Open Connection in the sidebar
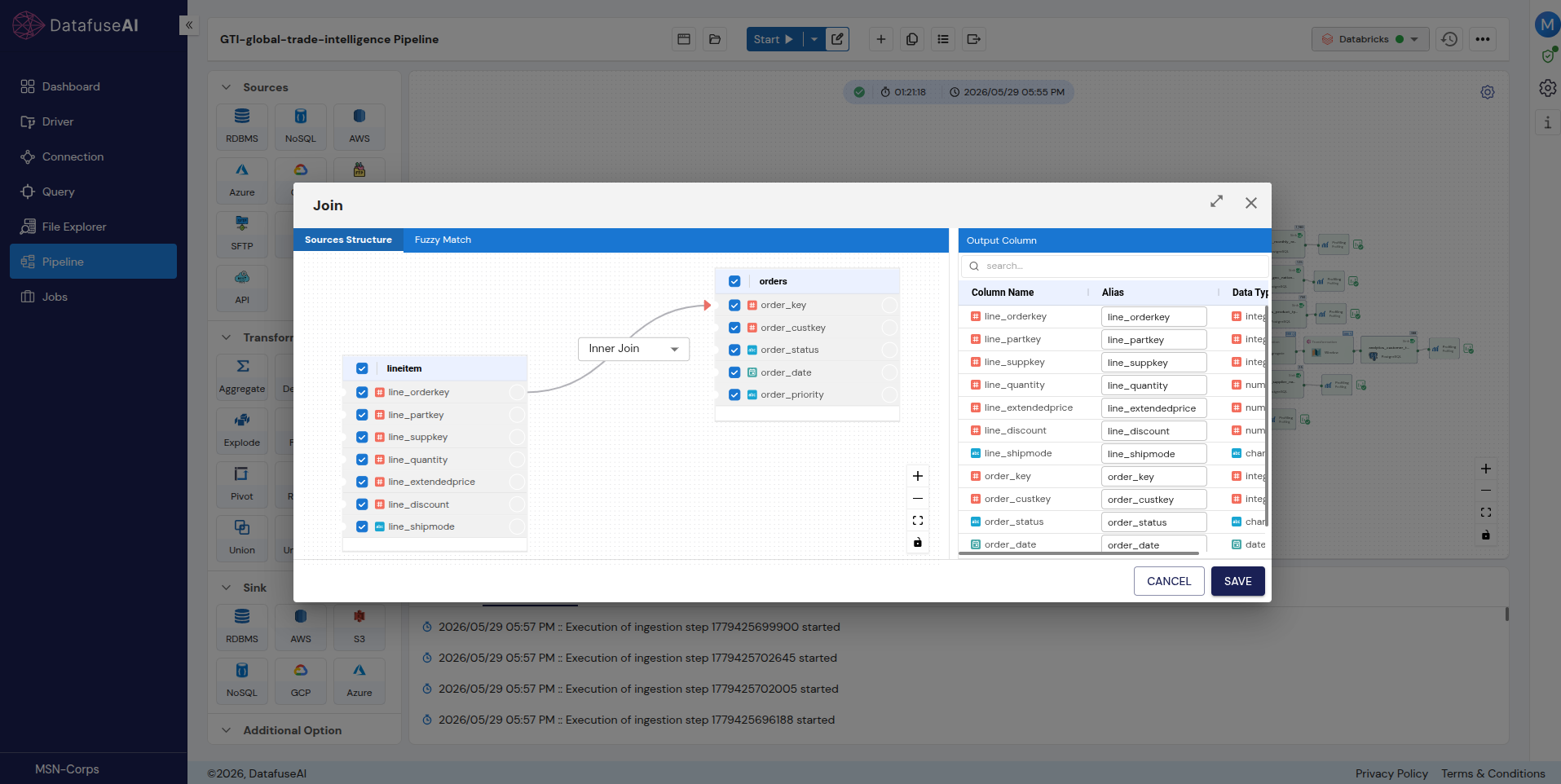The height and width of the screenshot is (784, 1561). coord(93,156)
